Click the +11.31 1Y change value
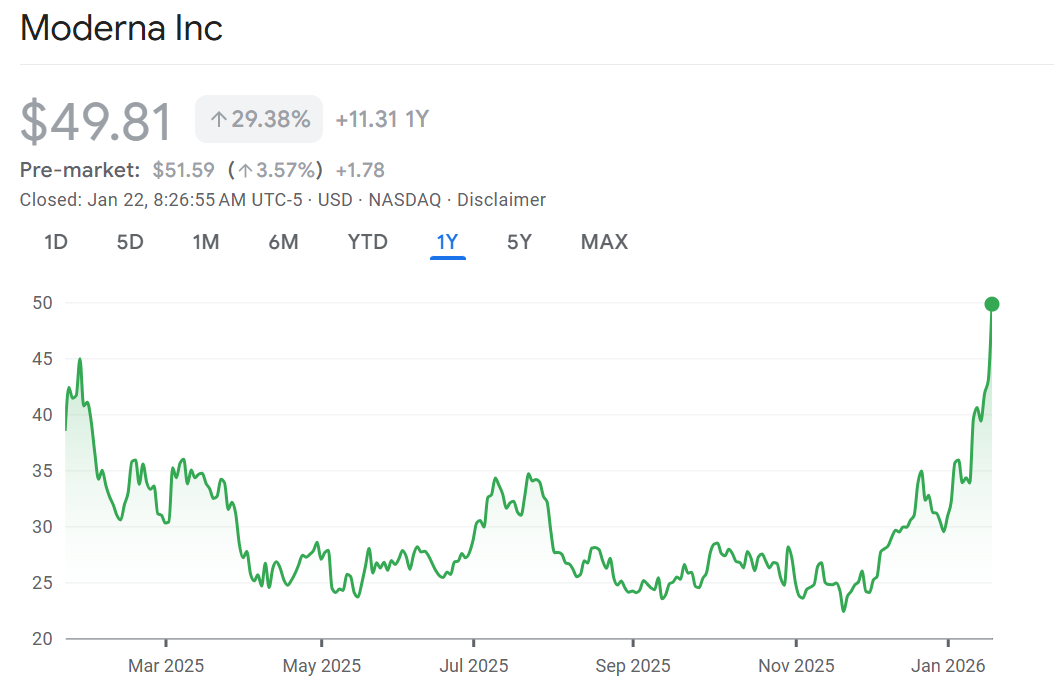Image resolution: width=1054 pixels, height=693 pixels. pyautogui.click(x=382, y=120)
